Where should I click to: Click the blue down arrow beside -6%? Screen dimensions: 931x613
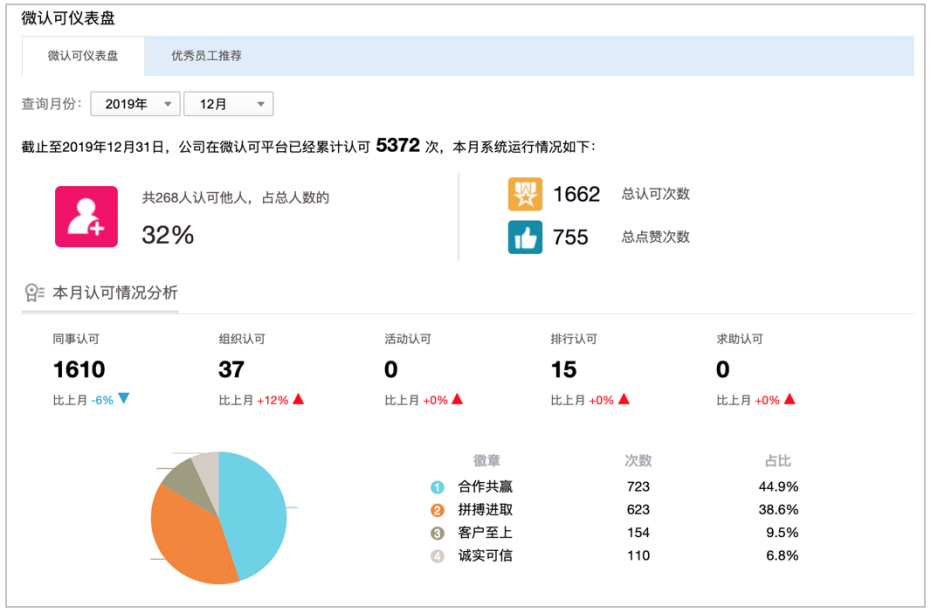124,399
